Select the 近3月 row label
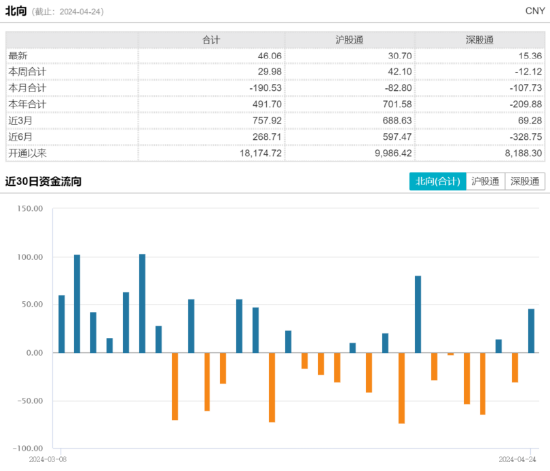Image resolution: width=550 pixels, height=471 pixels. coord(20,121)
